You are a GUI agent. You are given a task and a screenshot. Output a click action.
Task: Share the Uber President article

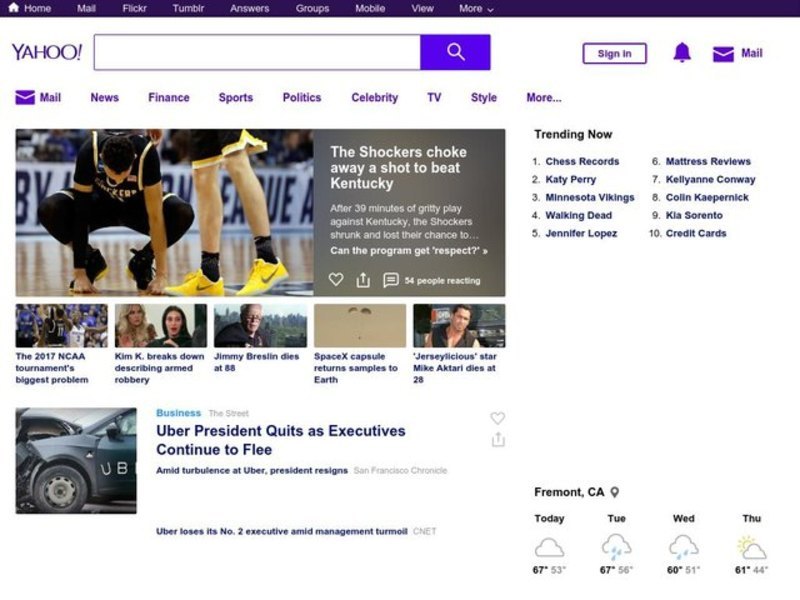[x=498, y=440]
